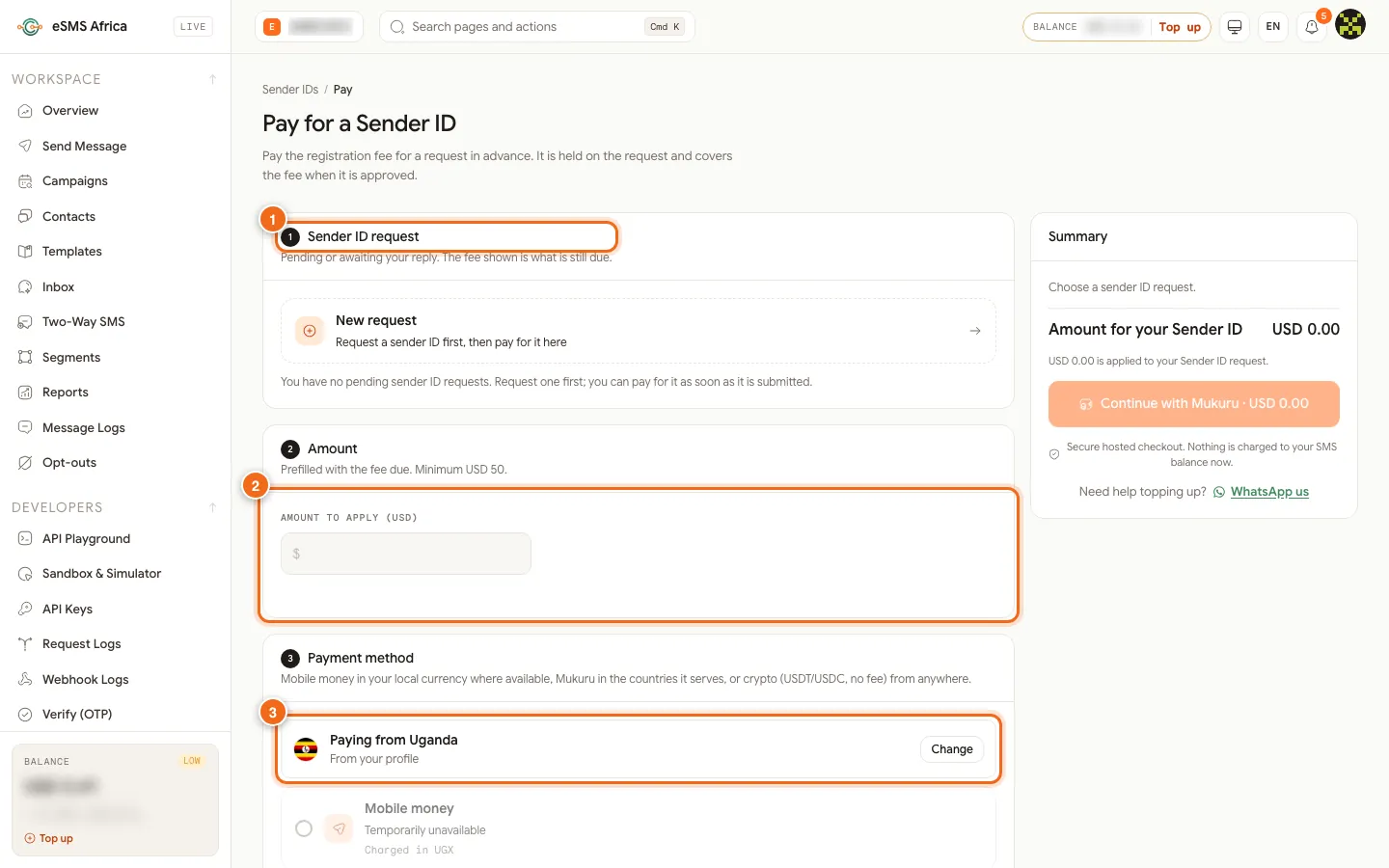Click the 'USD 0.00' amount in Summary
Image resolution: width=1389 pixels, height=868 pixels.
1306,329
